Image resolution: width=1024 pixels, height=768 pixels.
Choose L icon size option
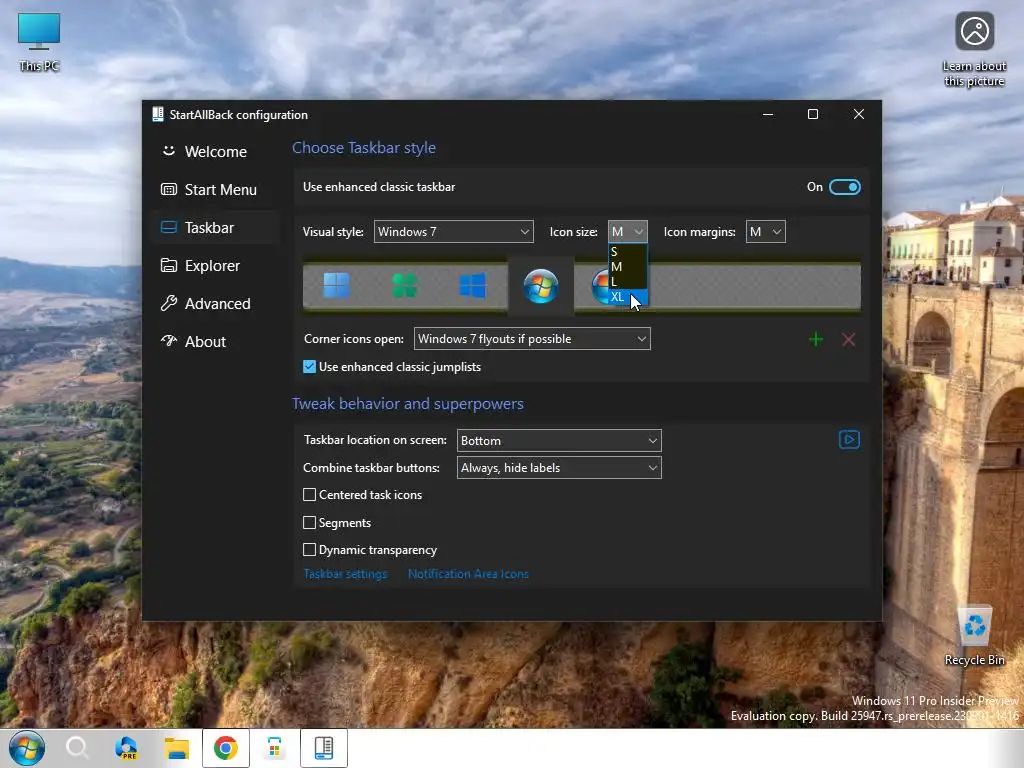click(x=628, y=281)
